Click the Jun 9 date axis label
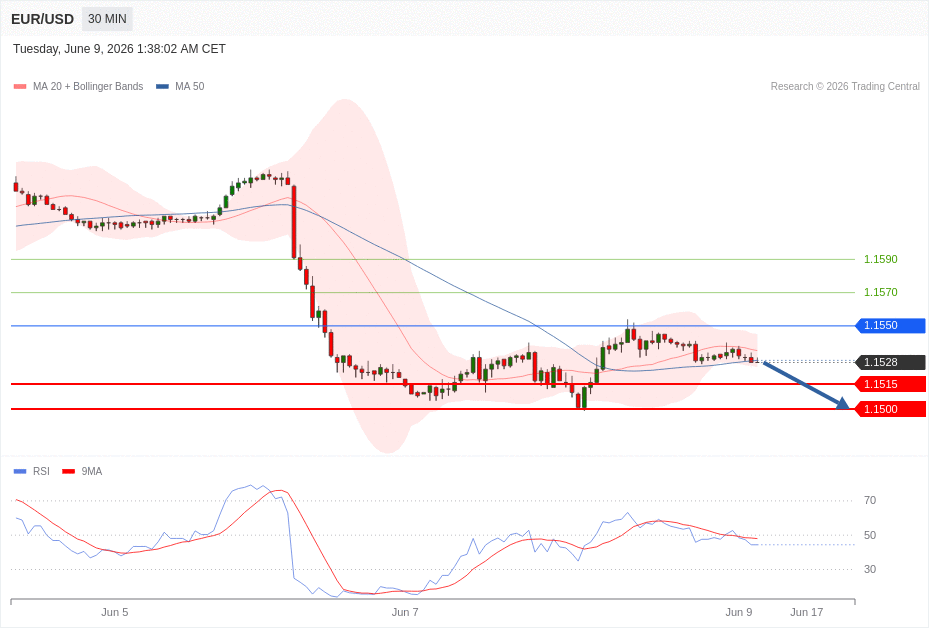Image resolution: width=929 pixels, height=629 pixels. click(739, 612)
